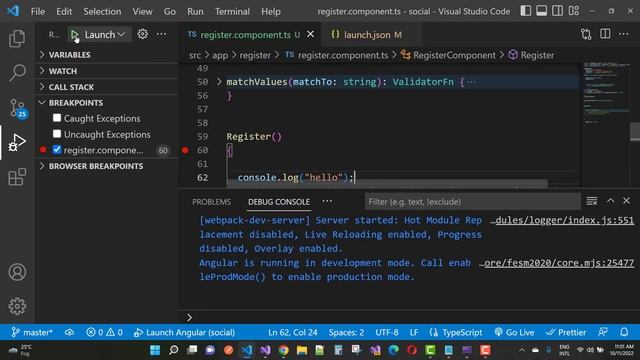
Task: Open the Launch configuration dropdown
Action: coord(104,35)
